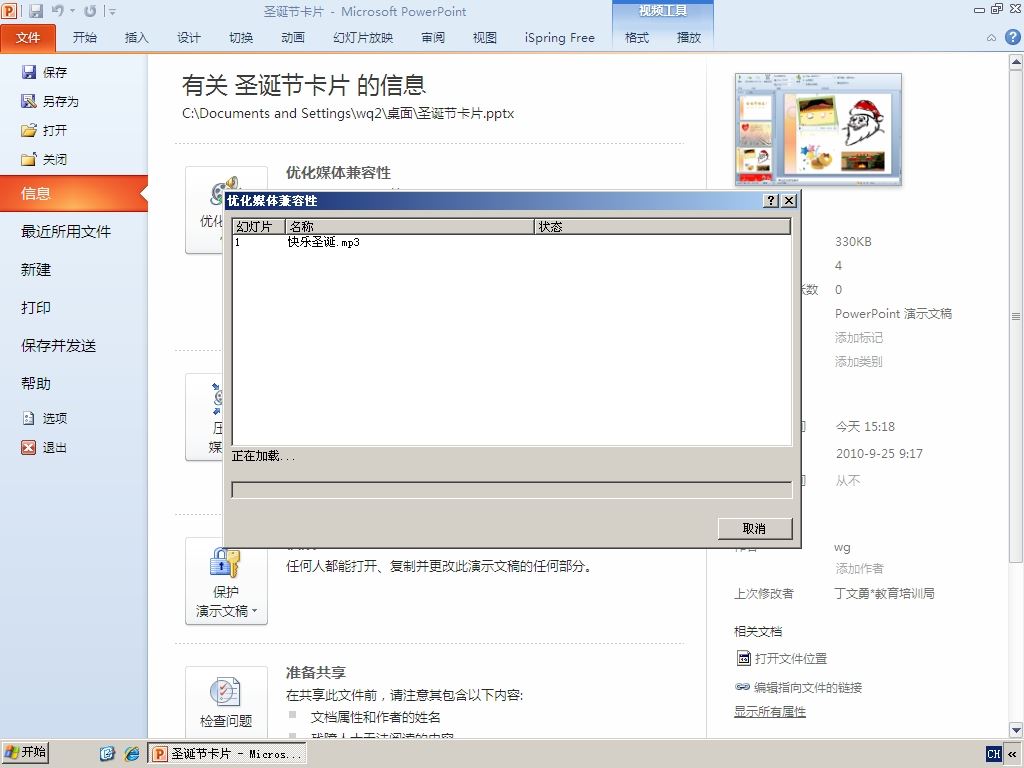Viewport: 1024px width, 768px height.
Task: Click the Redo icon in title bar
Action: (90, 10)
